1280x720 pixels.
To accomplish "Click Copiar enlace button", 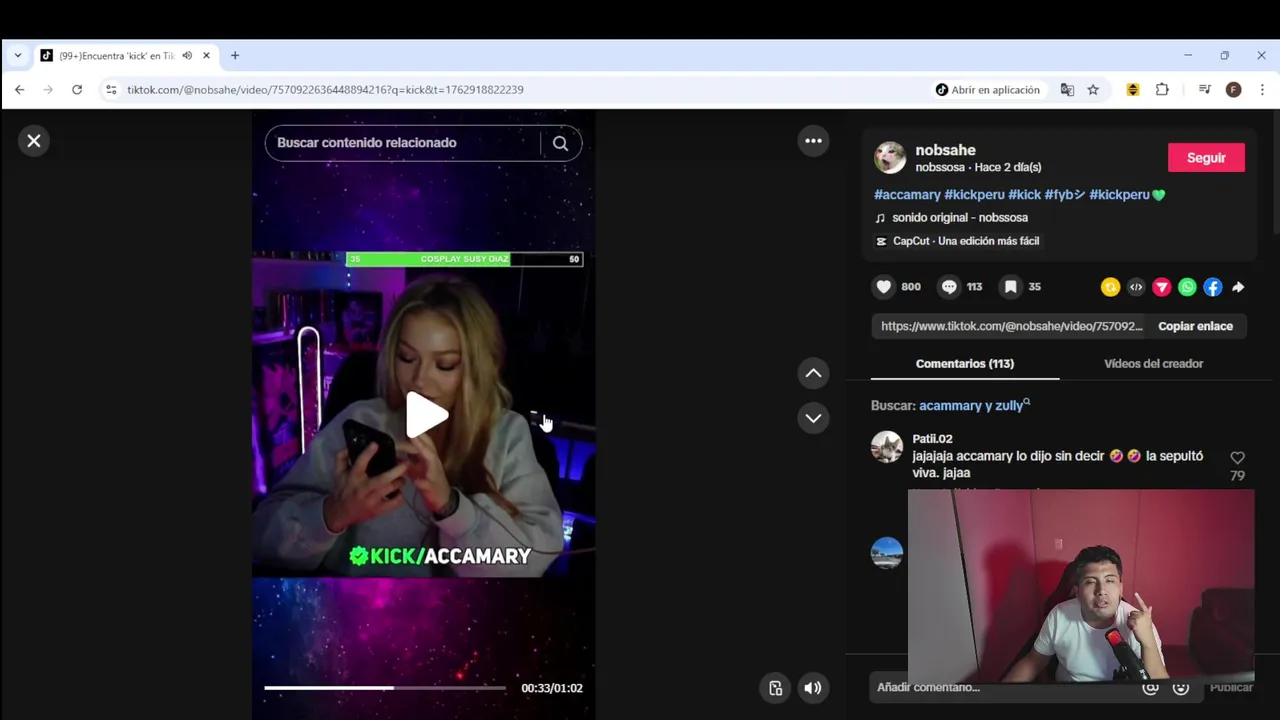I will (1195, 326).
